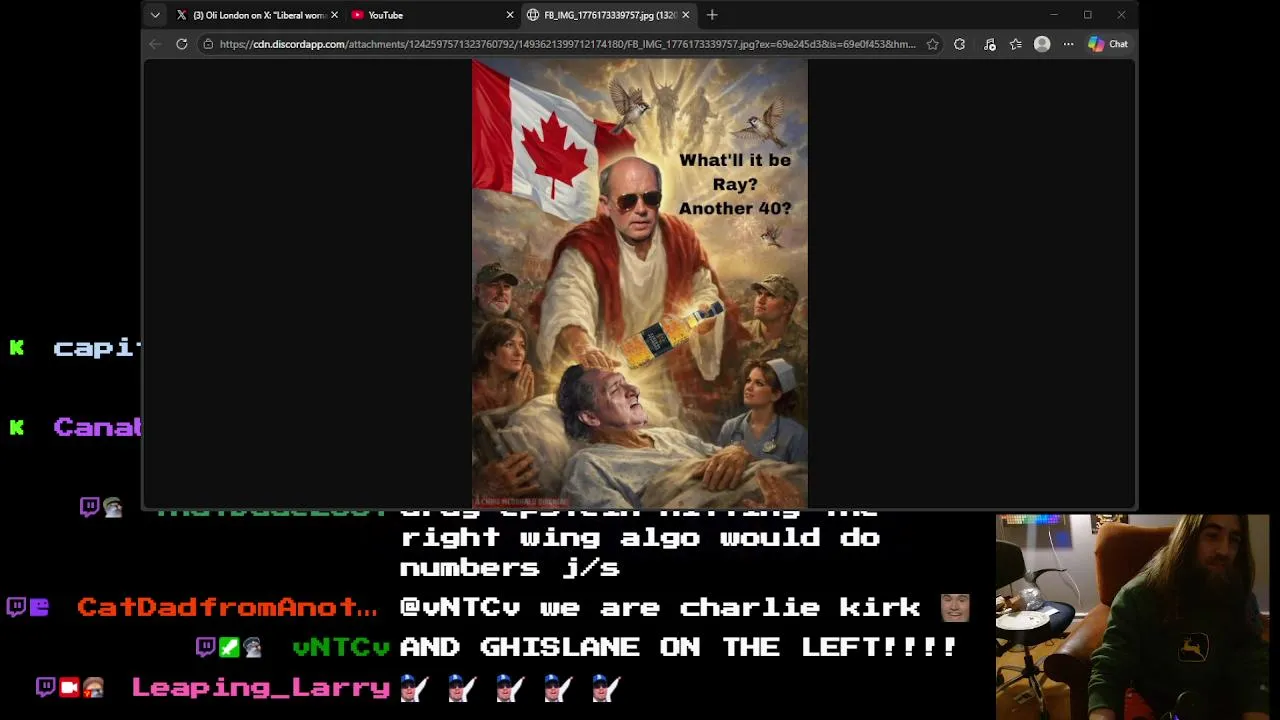Click the '@vNTCv we are charlie kirk' message
The height and width of the screenshot is (720, 1280).
pyautogui.click(x=659, y=607)
